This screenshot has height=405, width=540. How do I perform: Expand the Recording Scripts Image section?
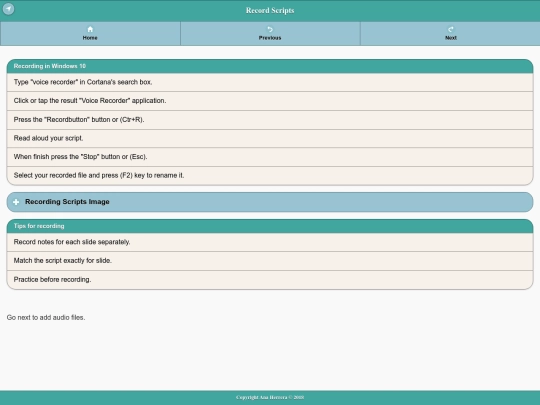(270, 202)
